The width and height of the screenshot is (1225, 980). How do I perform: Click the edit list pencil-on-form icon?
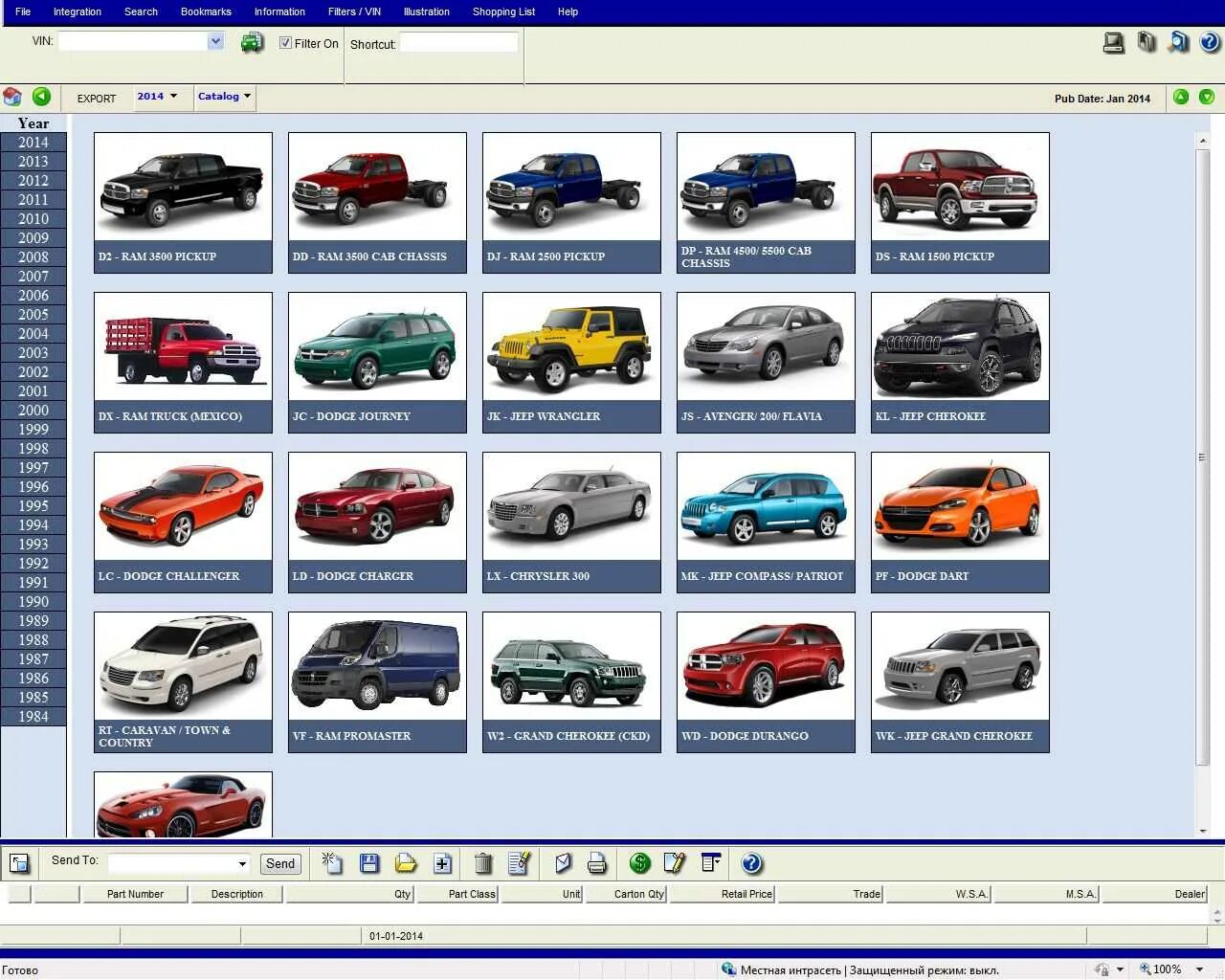pos(519,863)
